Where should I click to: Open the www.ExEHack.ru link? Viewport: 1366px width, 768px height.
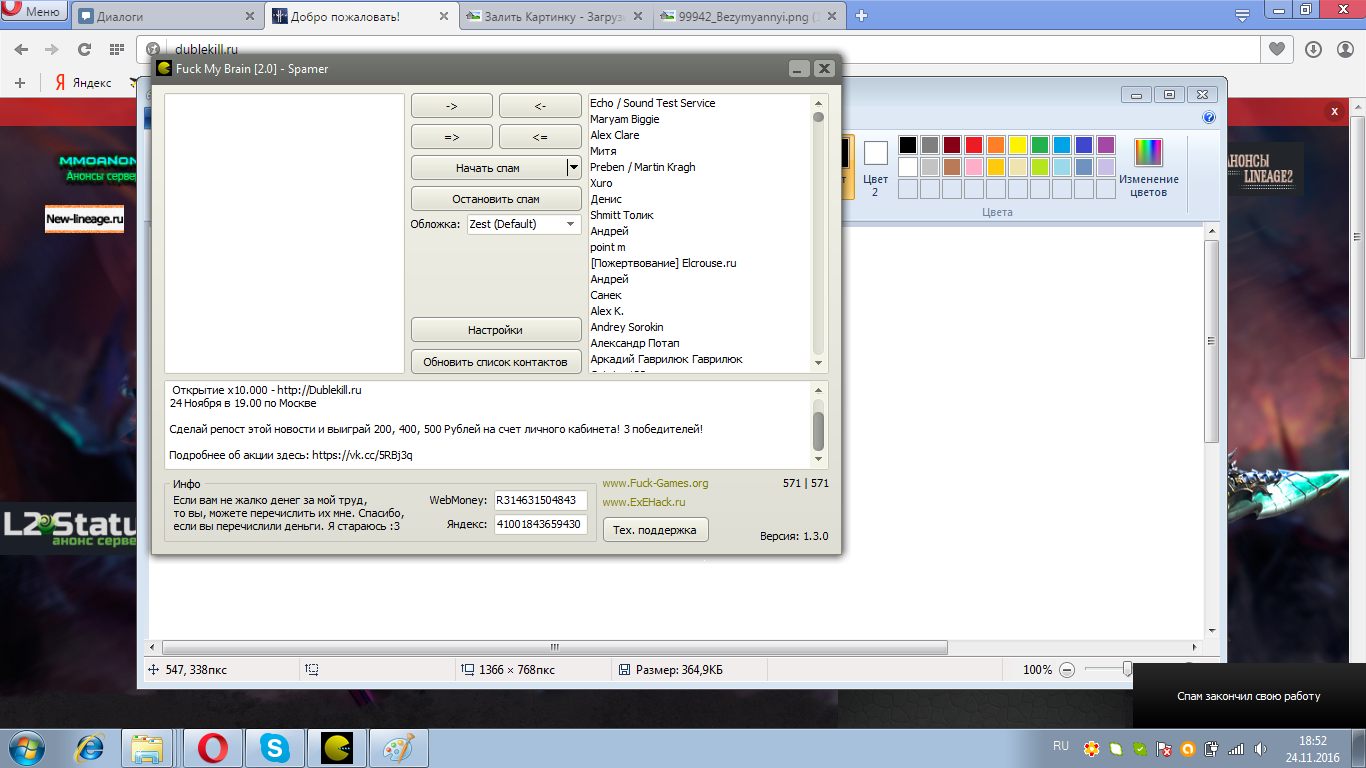click(644, 502)
